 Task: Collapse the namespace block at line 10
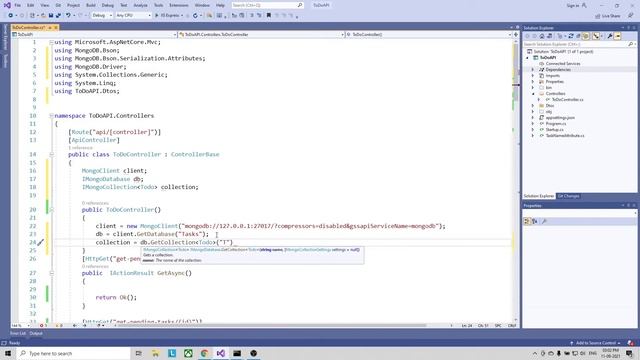(x=52, y=116)
